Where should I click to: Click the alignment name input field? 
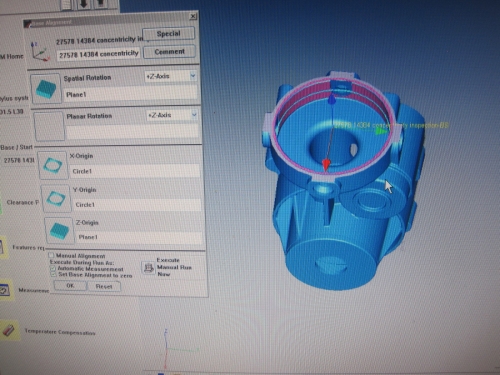(x=98, y=54)
